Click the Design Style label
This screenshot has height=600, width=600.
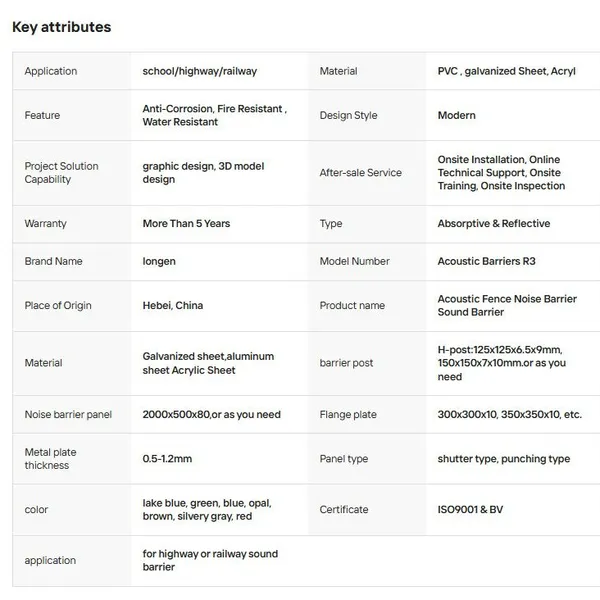(348, 115)
